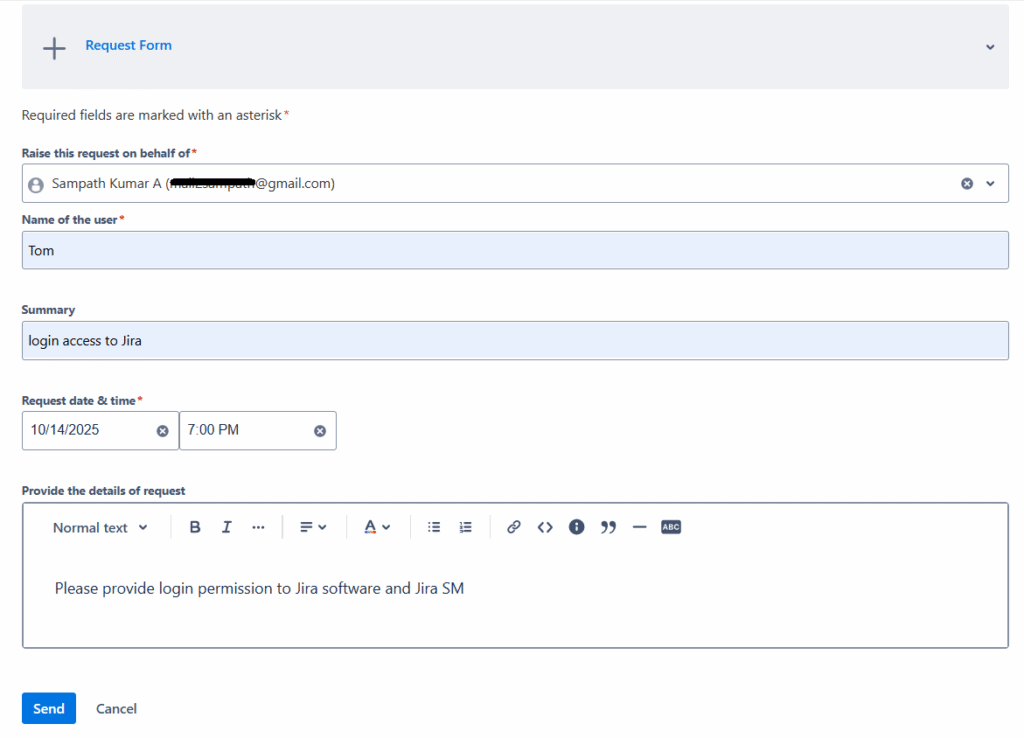Open the Normal text style dropdown
The height and width of the screenshot is (738, 1024).
100,527
